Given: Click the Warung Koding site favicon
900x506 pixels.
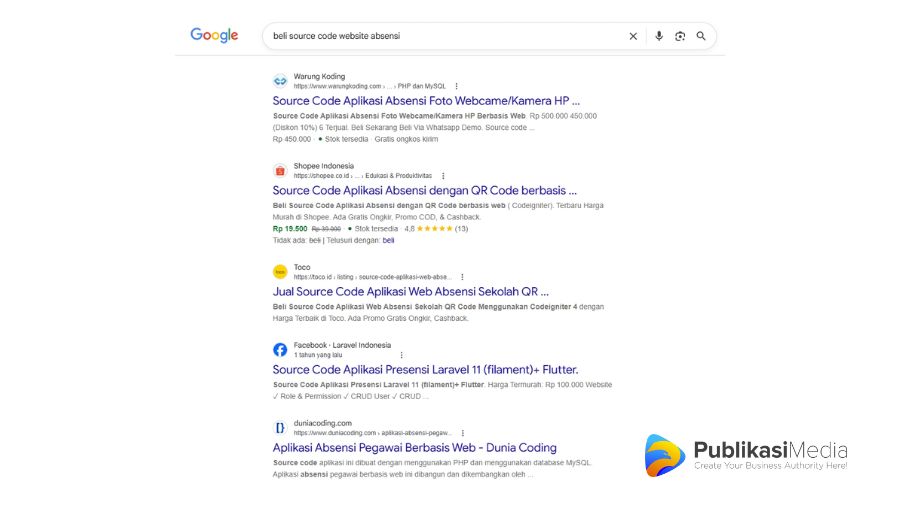Looking at the screenshot, I should pos(280,81).
